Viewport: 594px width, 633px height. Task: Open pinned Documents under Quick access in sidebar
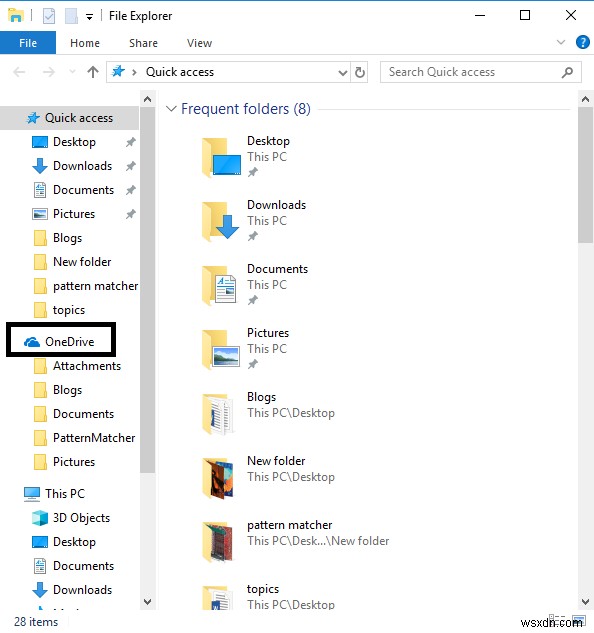point(84,190)
